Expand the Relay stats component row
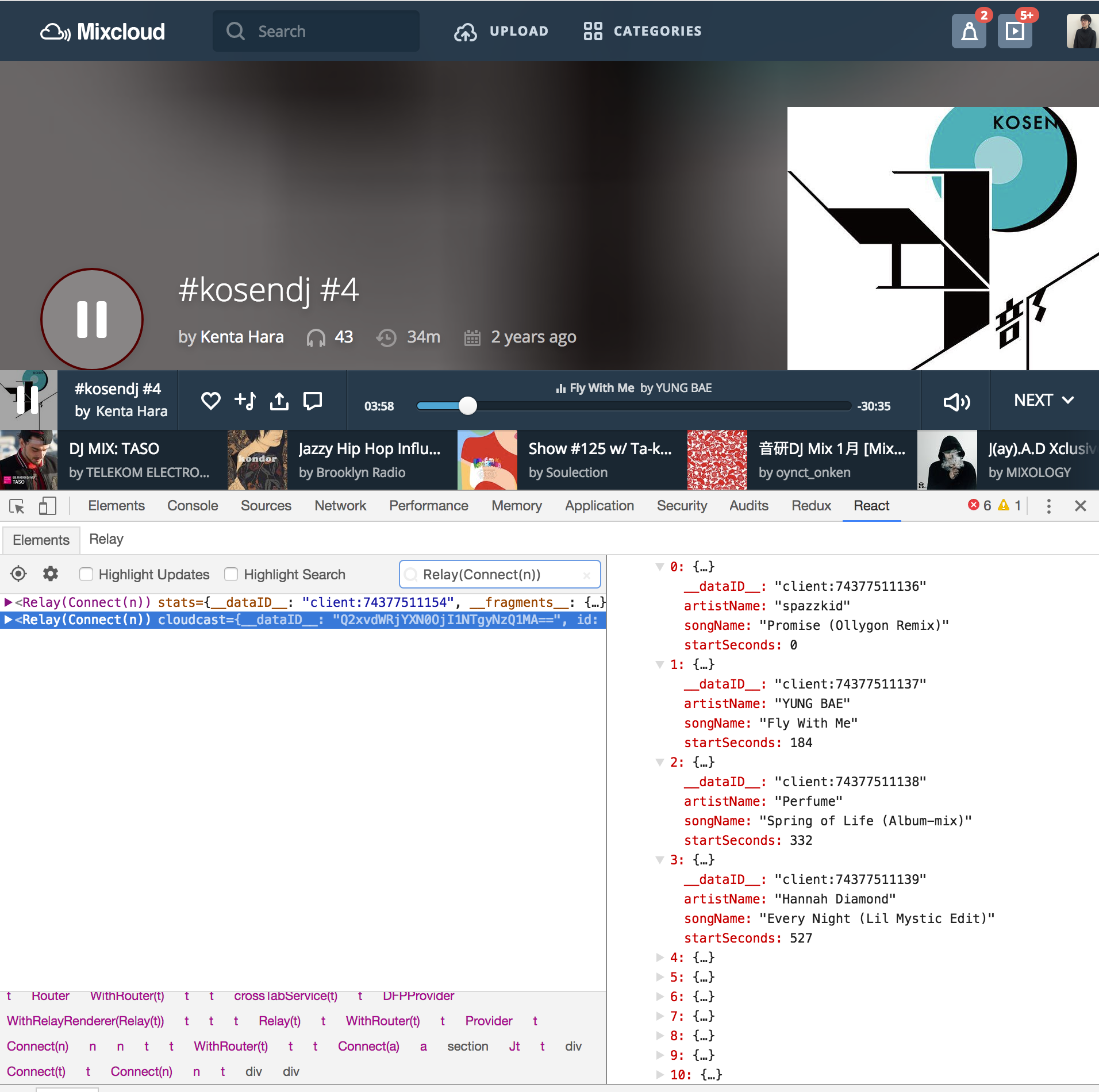 [x=8, y=602]
